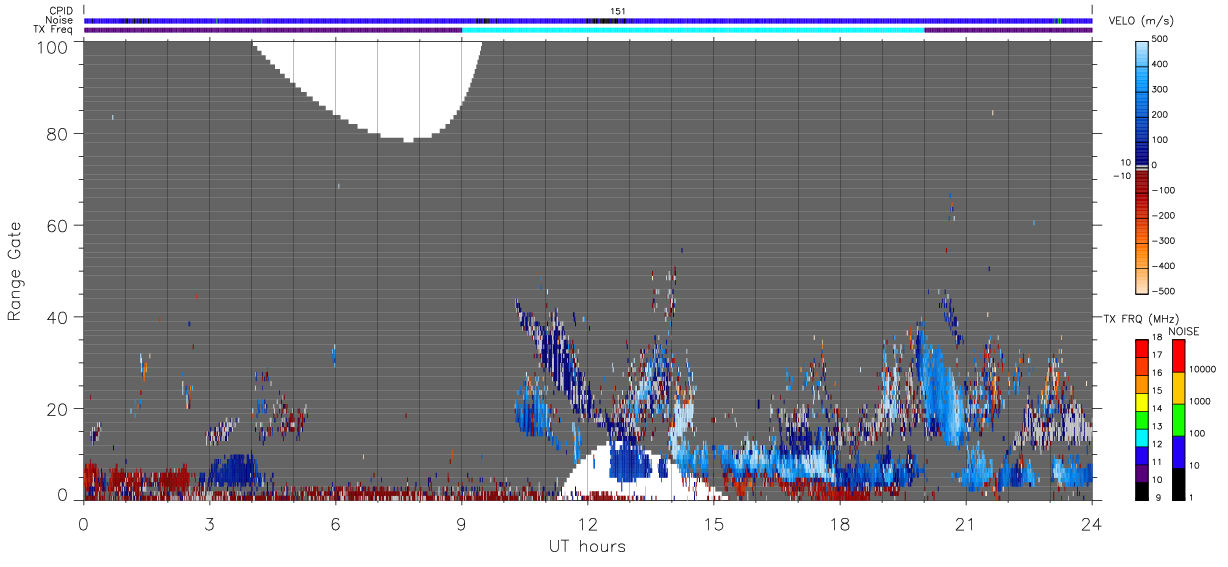Click the Range Gate axis title
This screenshot has width=1228, height=567.
[x=15, y=271]
